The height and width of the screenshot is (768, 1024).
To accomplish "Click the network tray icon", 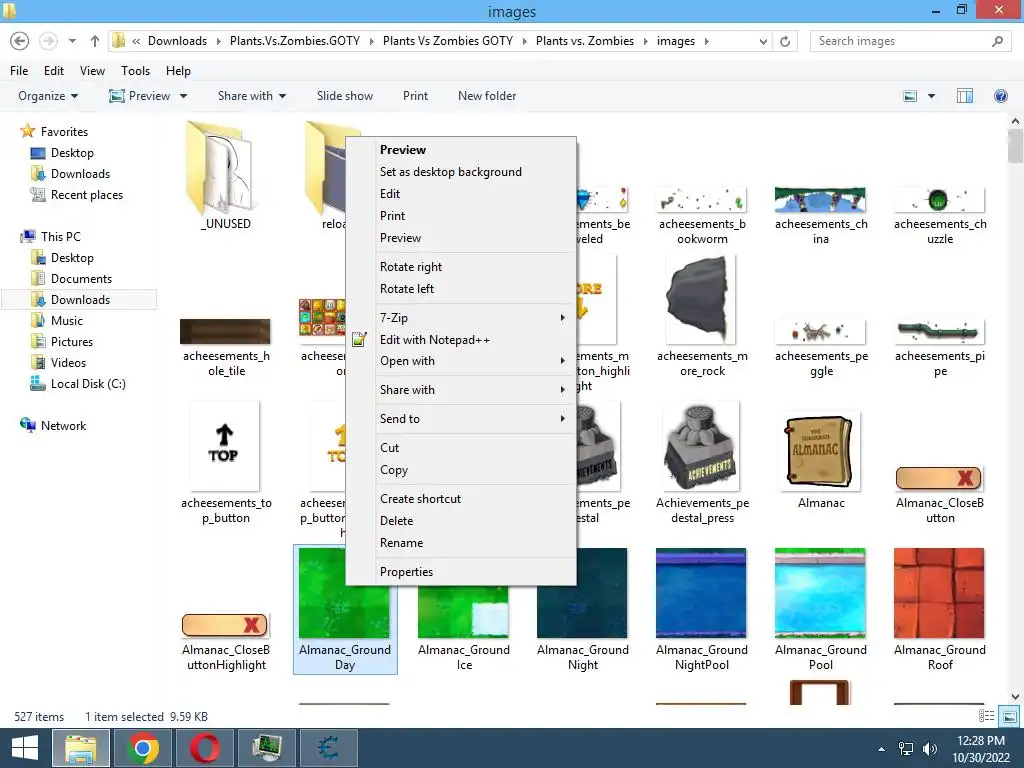I will tap(906, 749).
